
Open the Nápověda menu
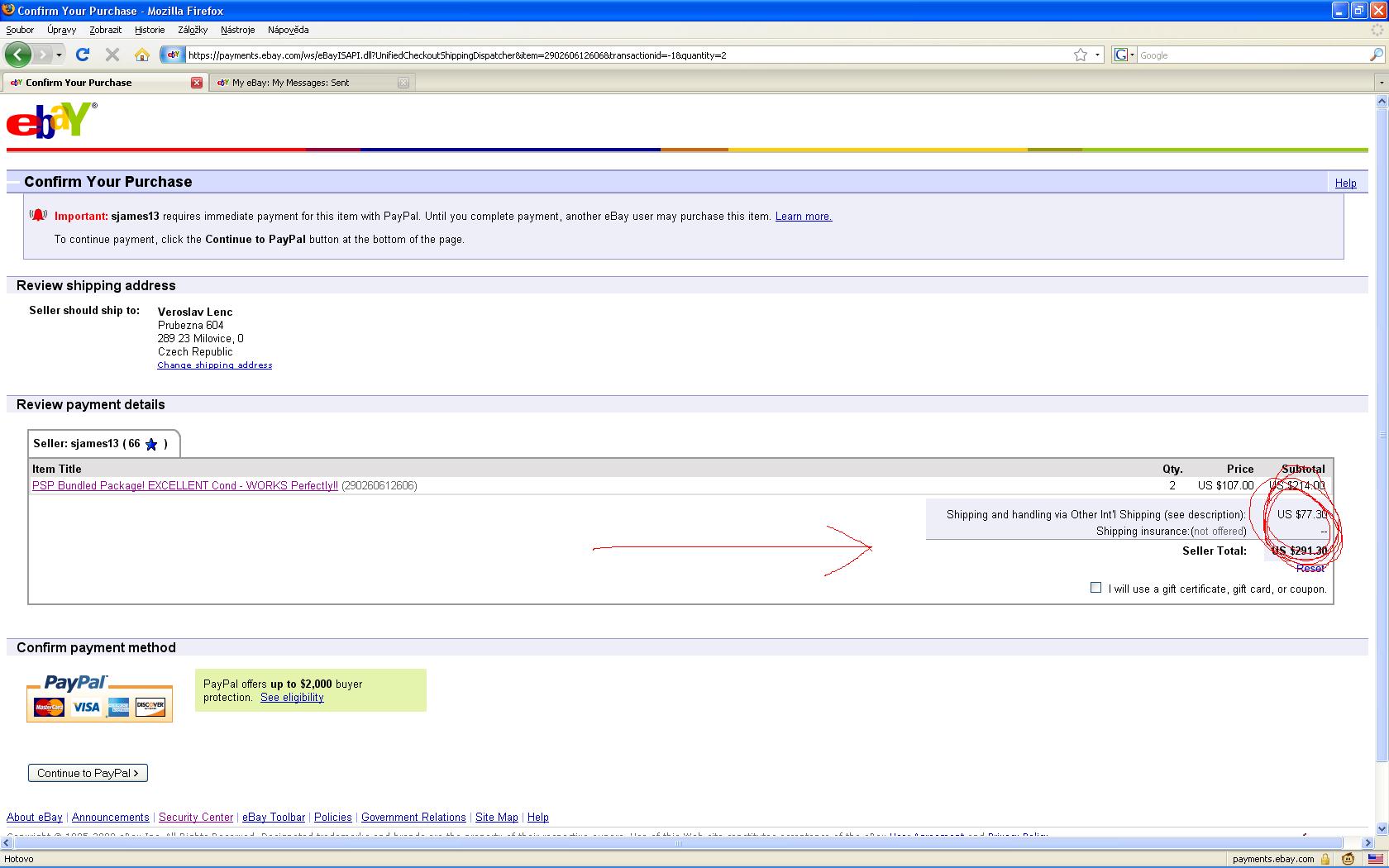point(288,30)
